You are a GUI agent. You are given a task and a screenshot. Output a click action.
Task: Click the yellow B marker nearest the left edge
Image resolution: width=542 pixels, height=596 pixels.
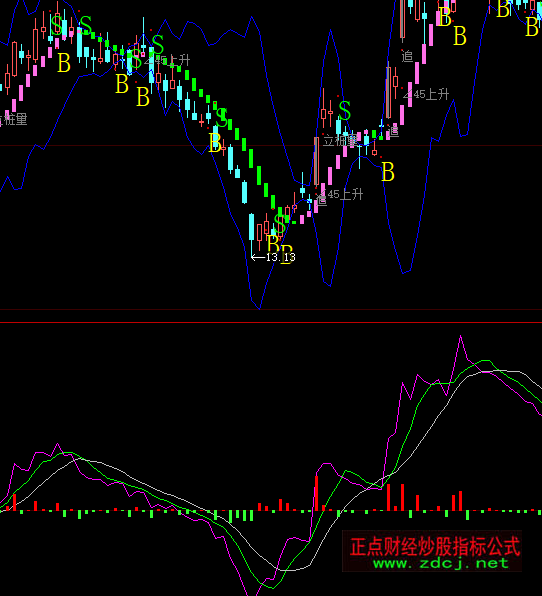(64, 62)
